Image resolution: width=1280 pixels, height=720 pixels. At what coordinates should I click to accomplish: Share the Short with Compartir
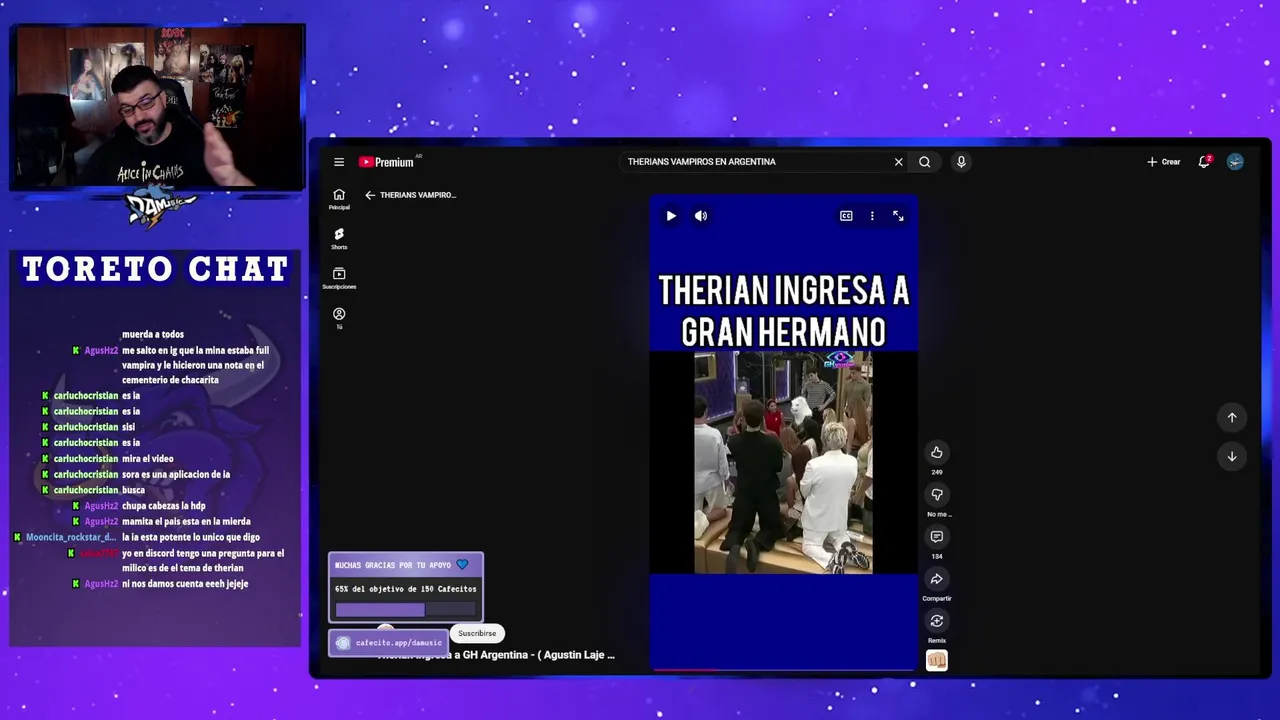(937, 579)
